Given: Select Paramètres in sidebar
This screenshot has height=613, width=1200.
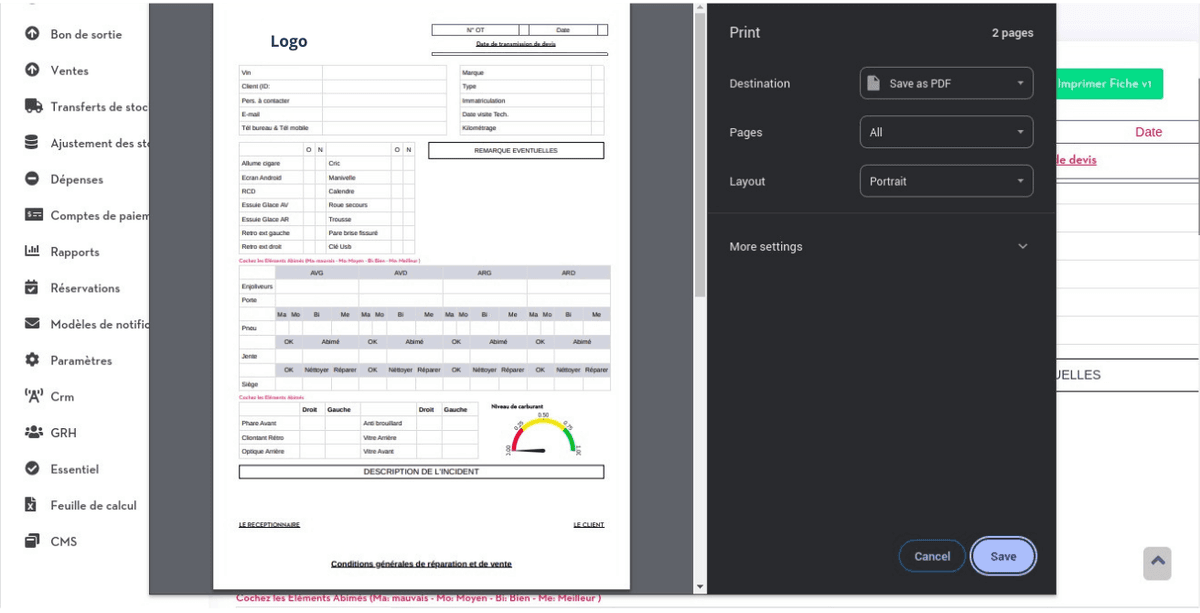Looking at the screenshot, I should point(81,360).
